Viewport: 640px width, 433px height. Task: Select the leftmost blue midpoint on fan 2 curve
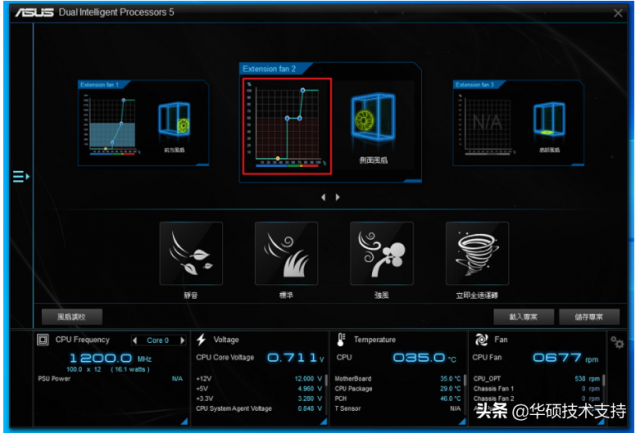(x=287, y=118)
